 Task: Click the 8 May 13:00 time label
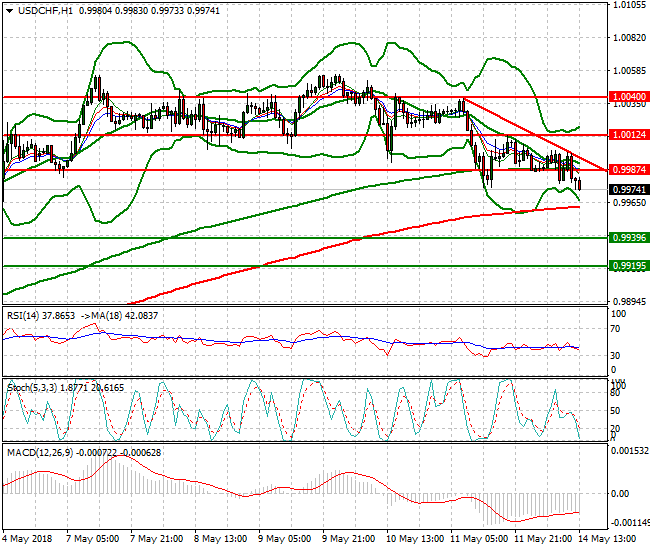click(221, 539)
